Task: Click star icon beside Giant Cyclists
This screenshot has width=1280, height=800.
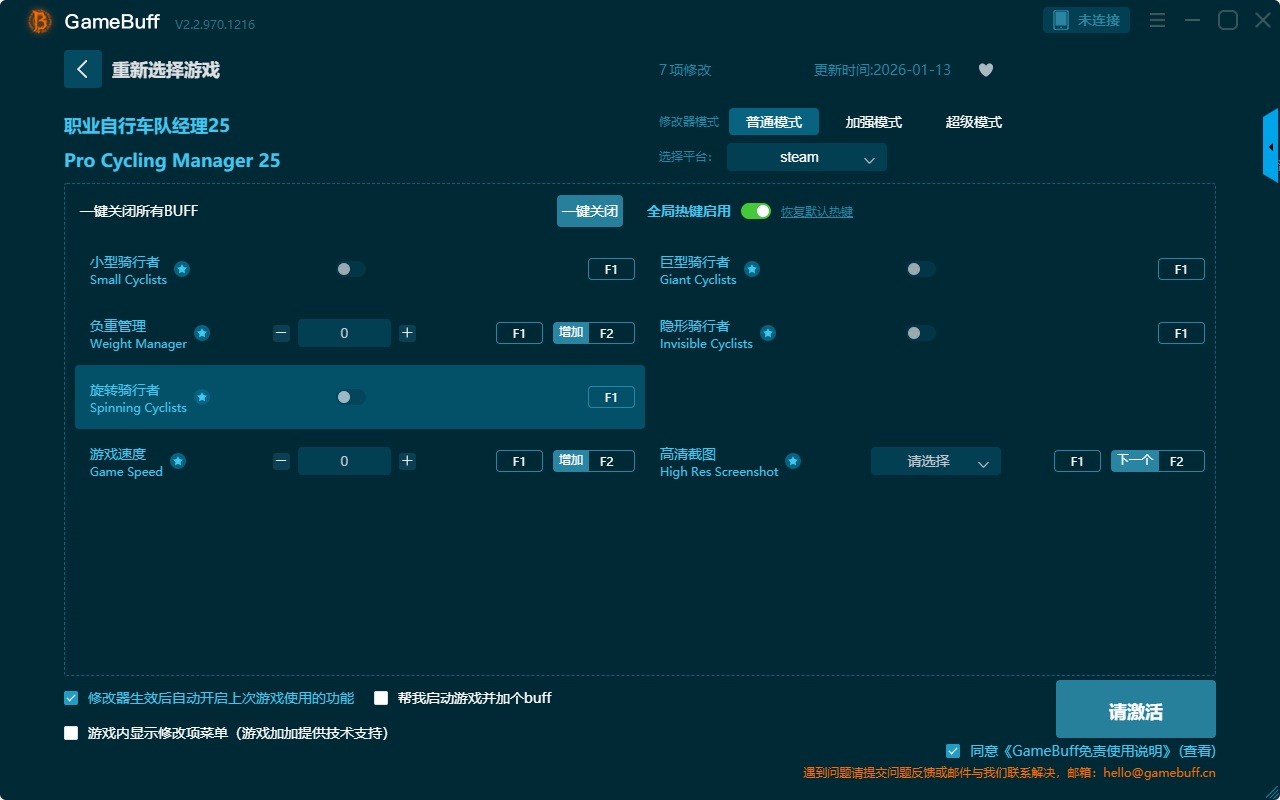Action: (x=752, y=269)
